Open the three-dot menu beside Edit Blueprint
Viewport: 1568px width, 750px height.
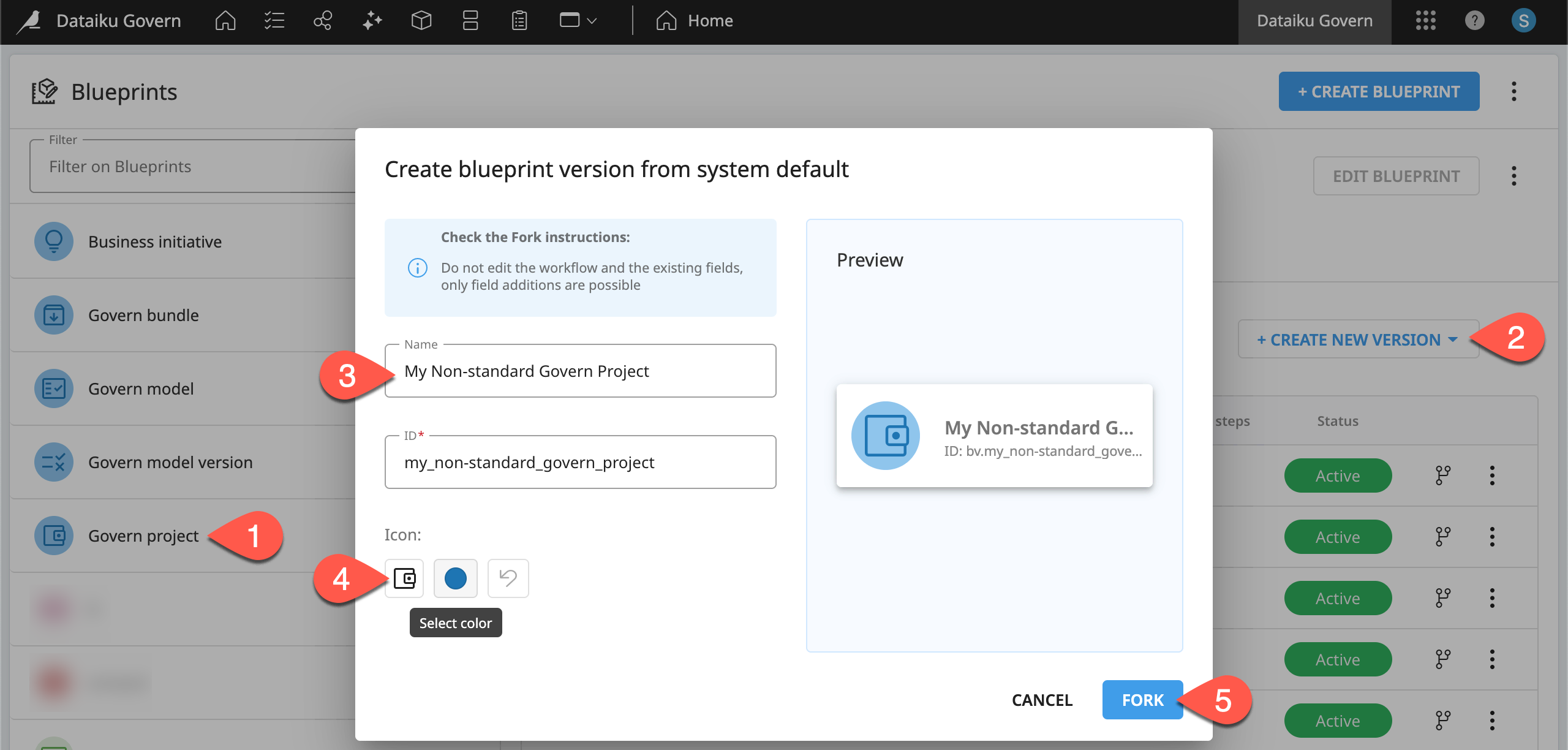(x=1514, y=176)
